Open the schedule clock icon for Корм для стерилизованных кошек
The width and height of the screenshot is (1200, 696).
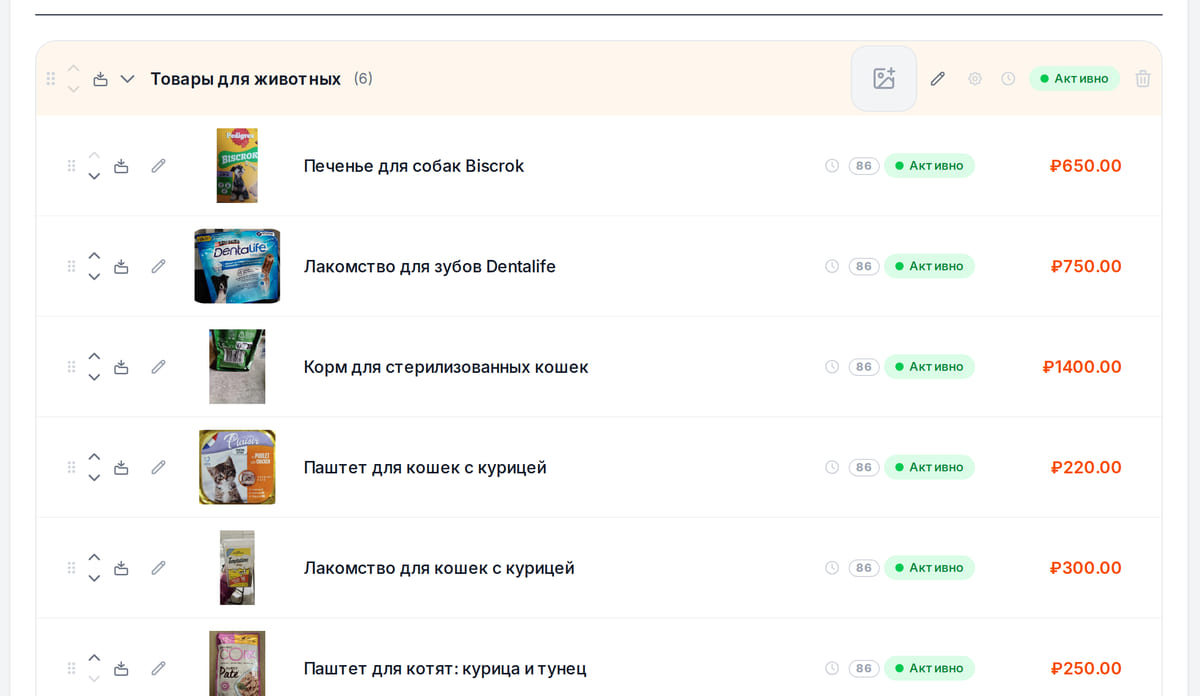click(832, 367)
